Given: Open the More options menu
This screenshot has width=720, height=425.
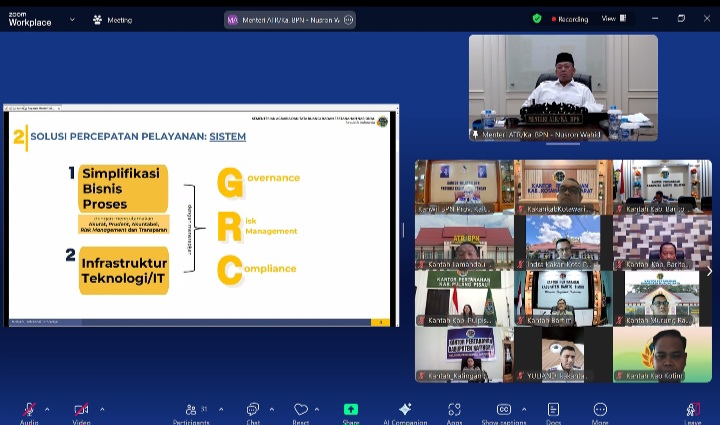Looking at the screenshot, I should tap(600, 412).
